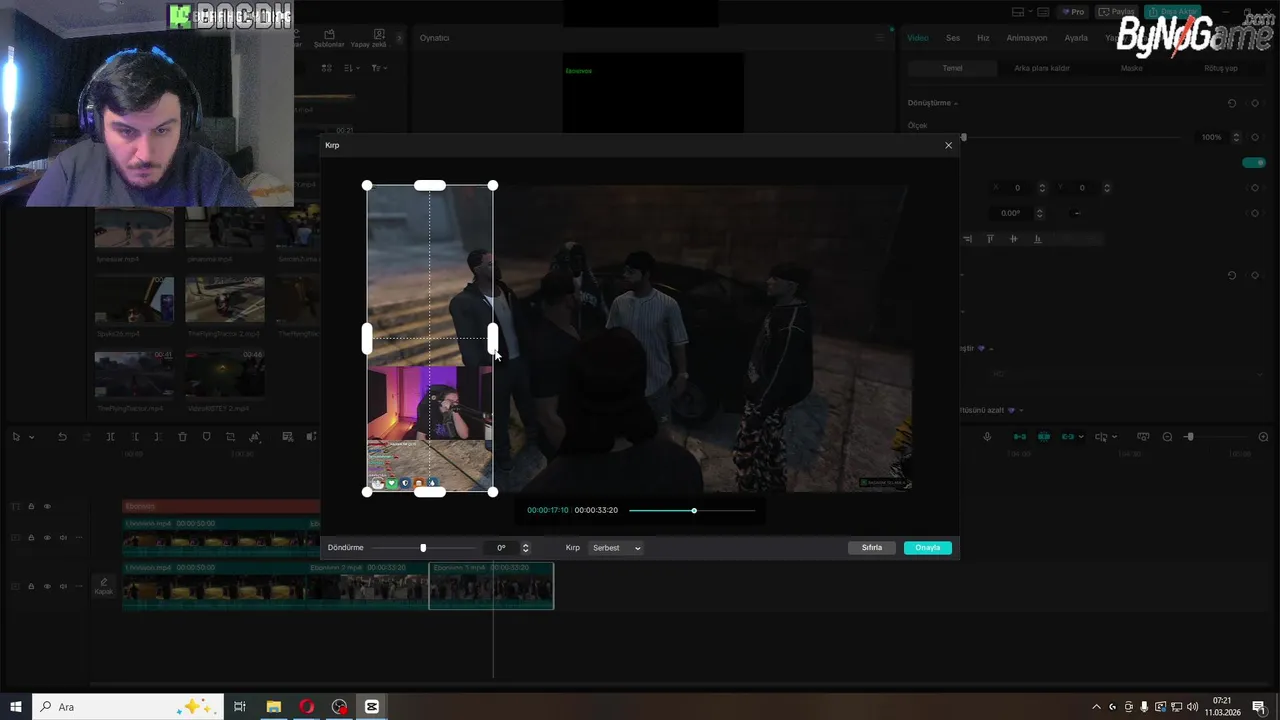Image resolution: width=1280 pixels, height=720 pixels.
Task: Click the Döndürme rotation slider handle
Action: pyautogui.click(x=423, y=548)
